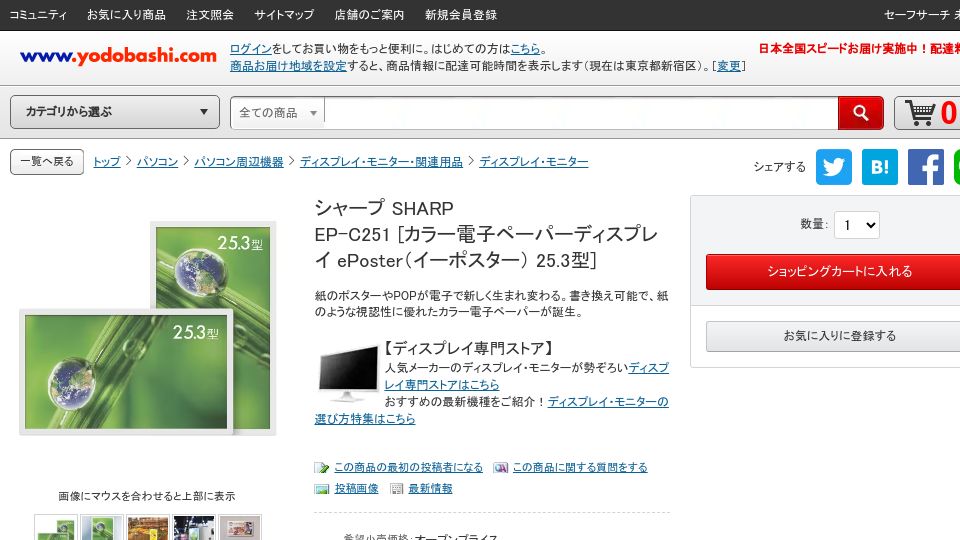Click the トップ breadcrumb link
The width and height of the screenshot is (960, 540).
pyautogui.click(x=107, y=162)
